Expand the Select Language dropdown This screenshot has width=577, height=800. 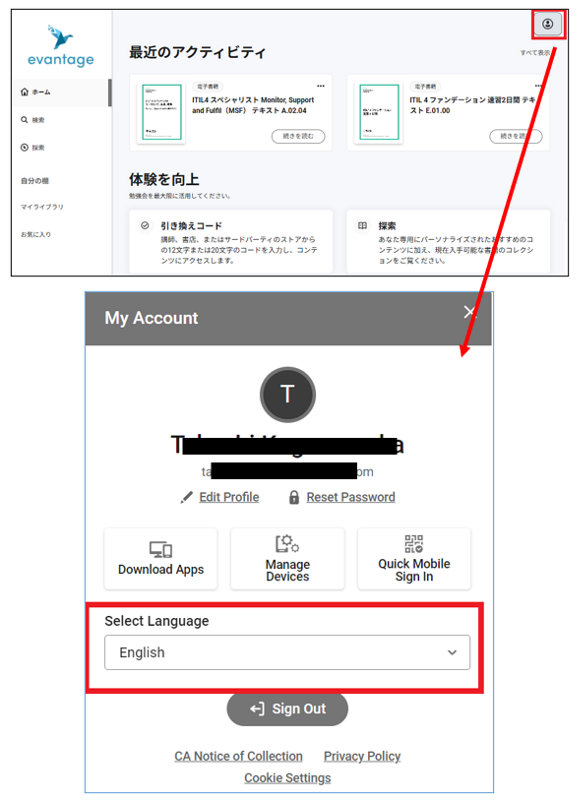(287, 652)
